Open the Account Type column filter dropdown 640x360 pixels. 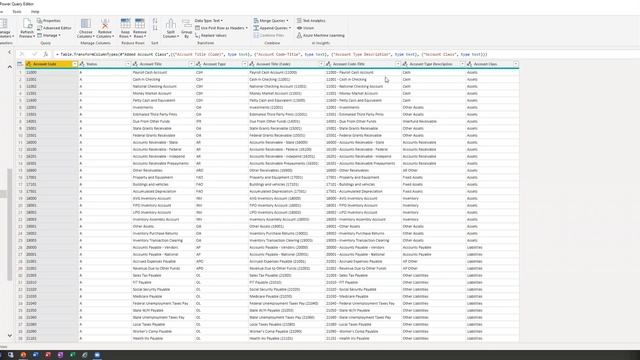pyautogui.click(x=244, y=64)
